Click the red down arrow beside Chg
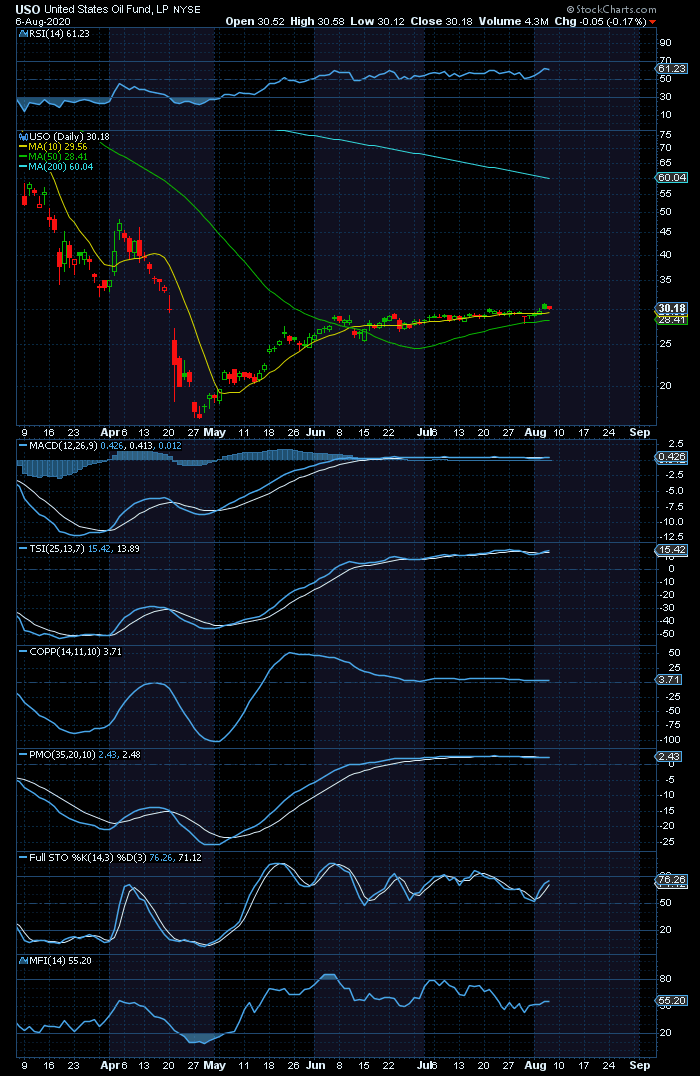Image resolution: width=700 pixels, height=1076 pixels. pos(652,22)
